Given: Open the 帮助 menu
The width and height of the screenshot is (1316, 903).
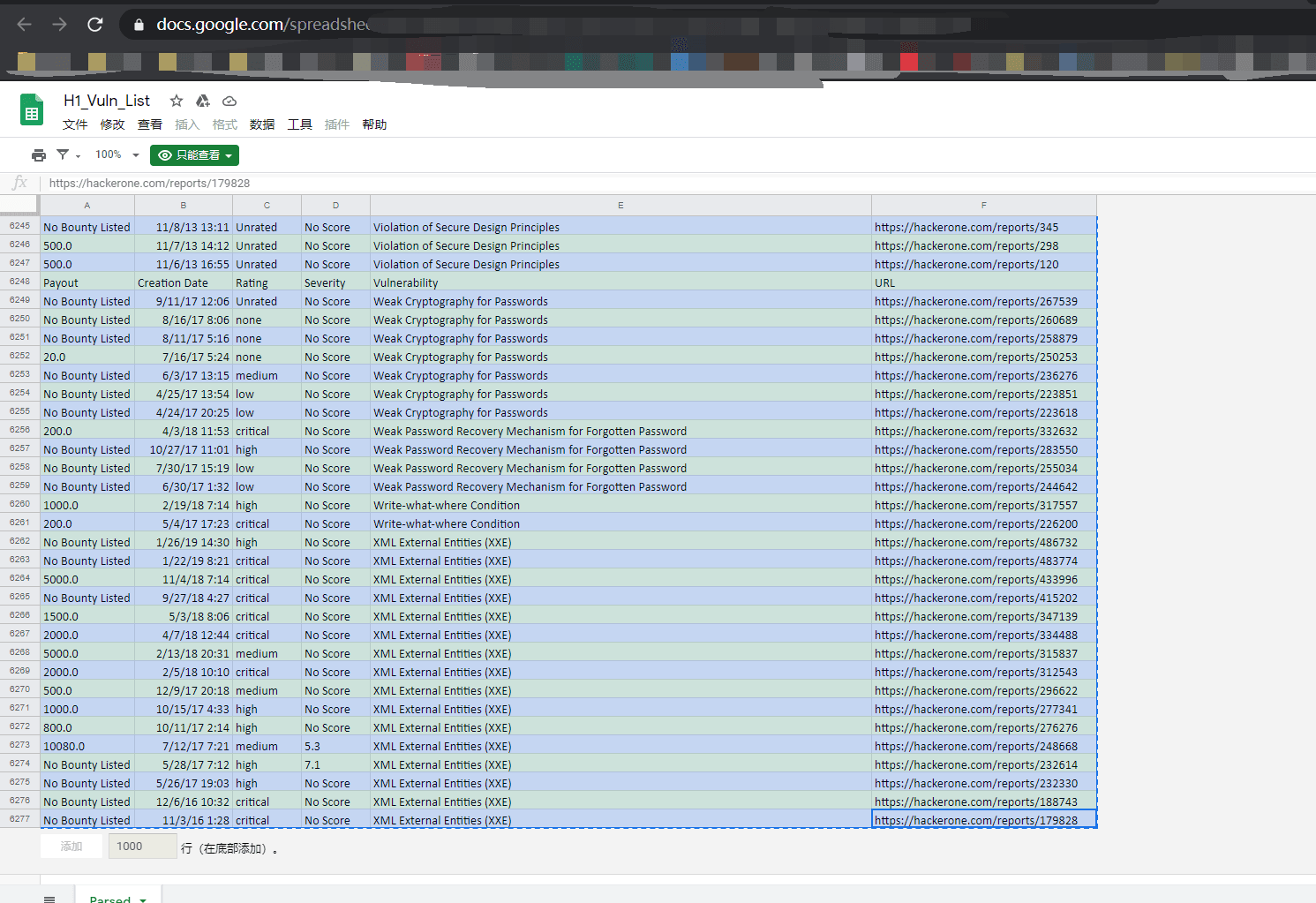Looking at the screenshot, I should point(374,124).
